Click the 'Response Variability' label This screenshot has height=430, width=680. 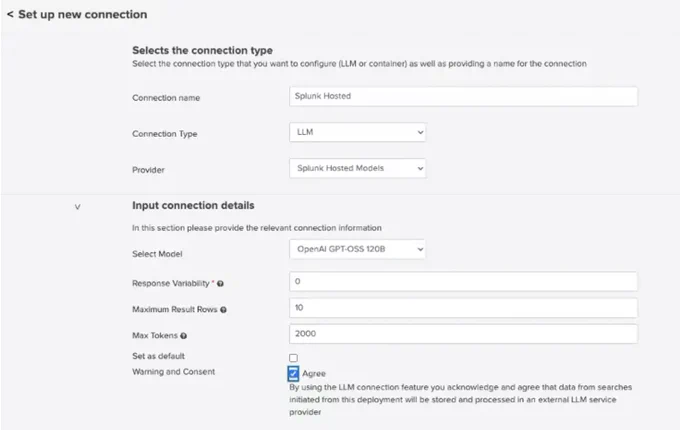171,283
